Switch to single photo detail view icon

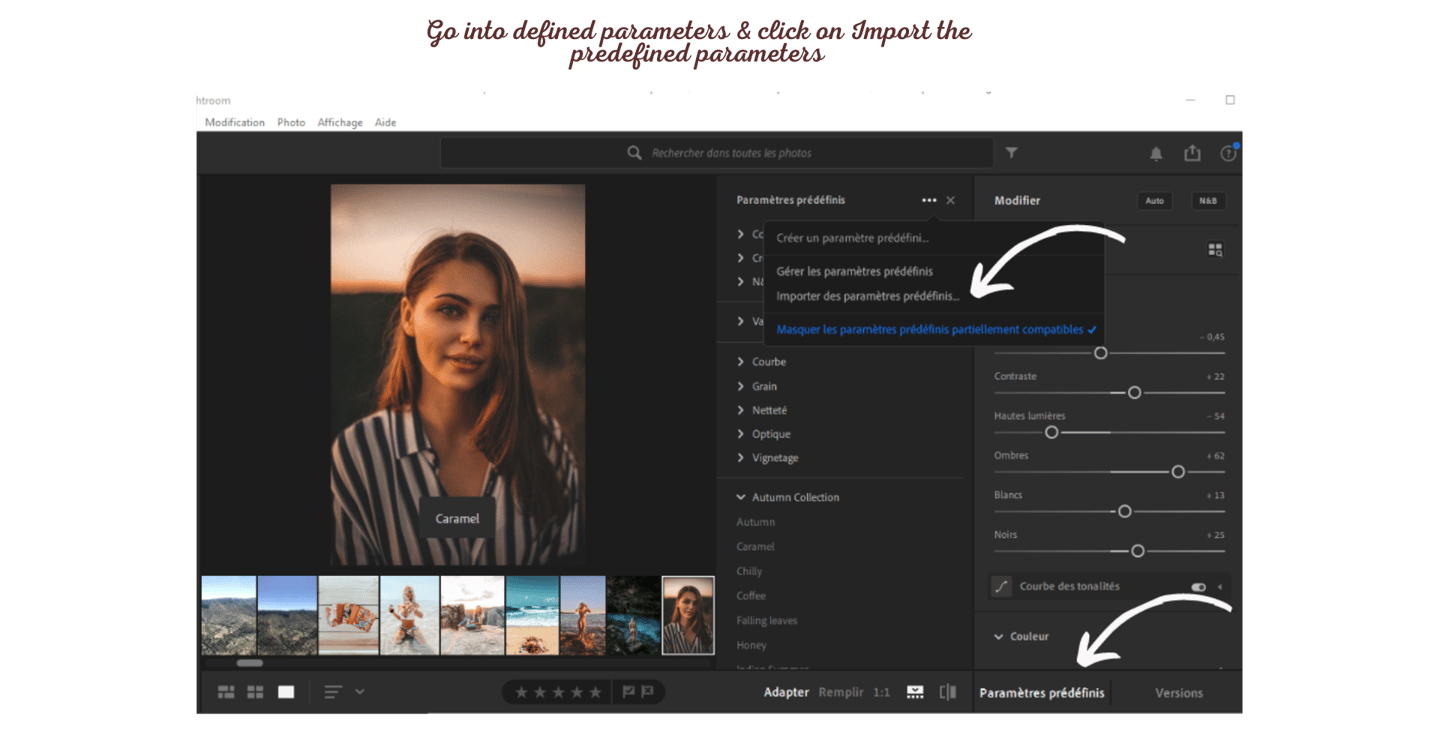point(286,692)
